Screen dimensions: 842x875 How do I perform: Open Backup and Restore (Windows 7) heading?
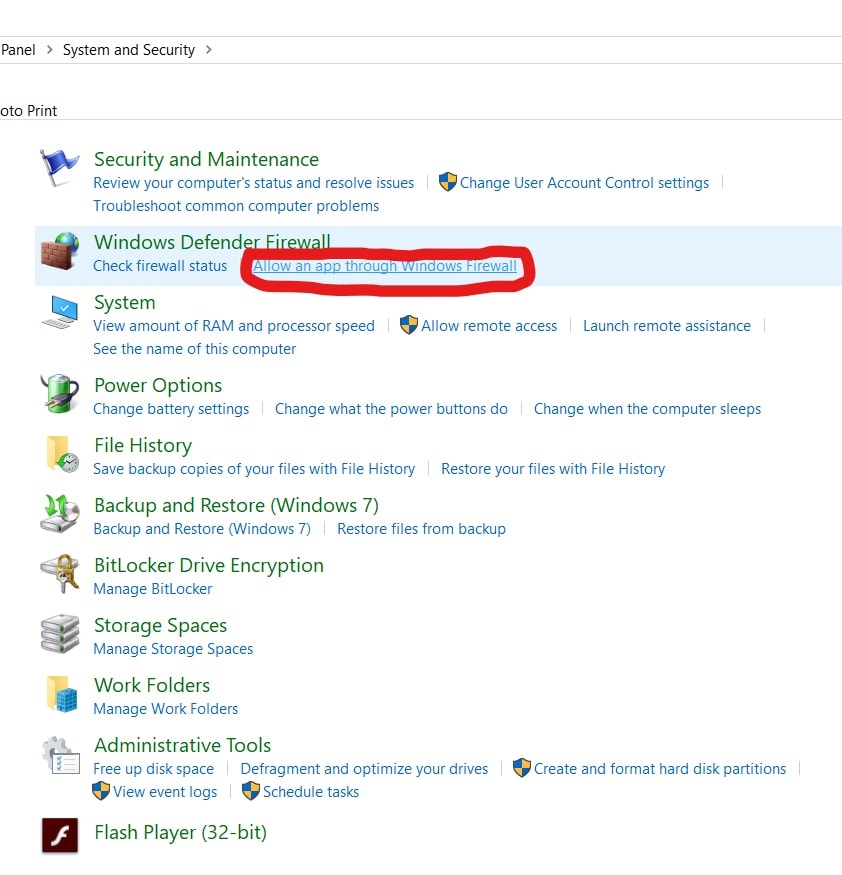[236, 506]
